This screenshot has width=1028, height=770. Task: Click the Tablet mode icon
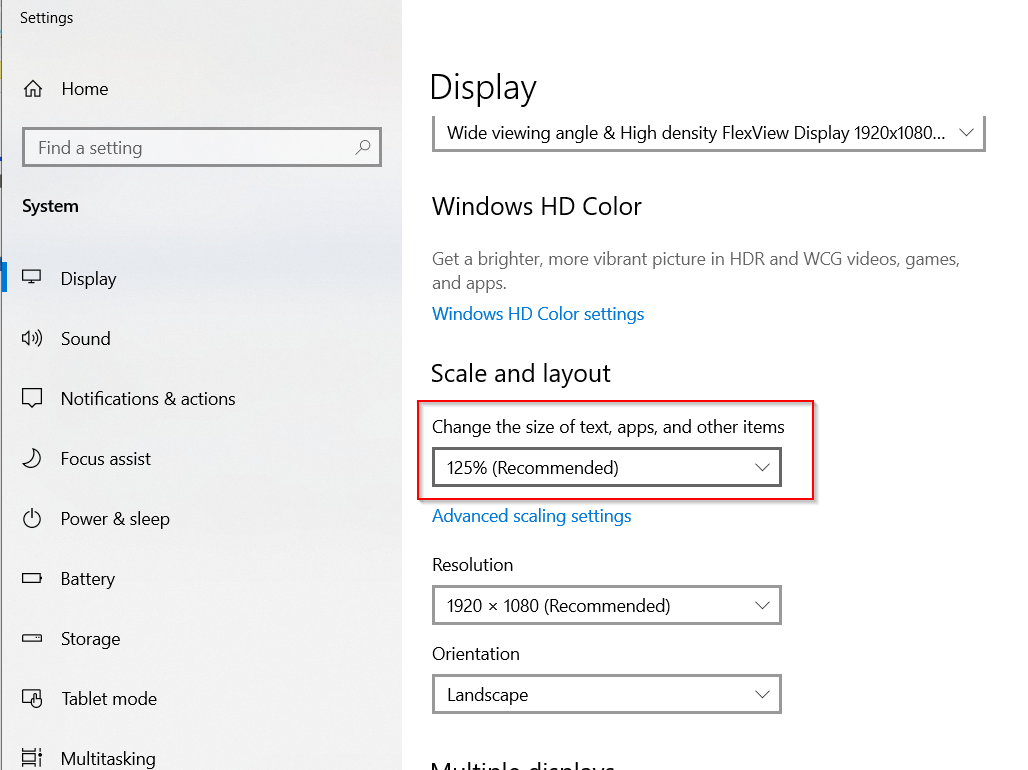[32, 698]
